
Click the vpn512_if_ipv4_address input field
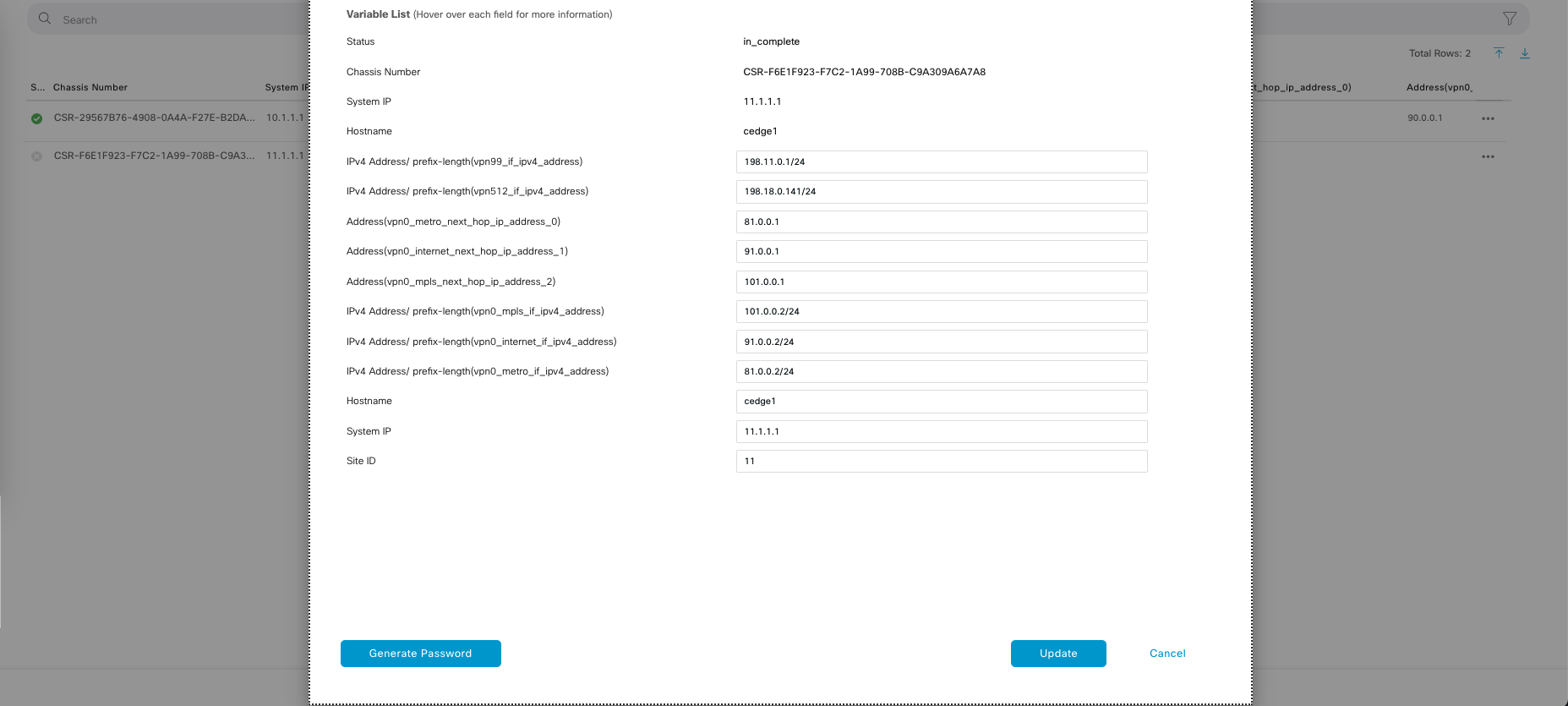coord(941,192)
